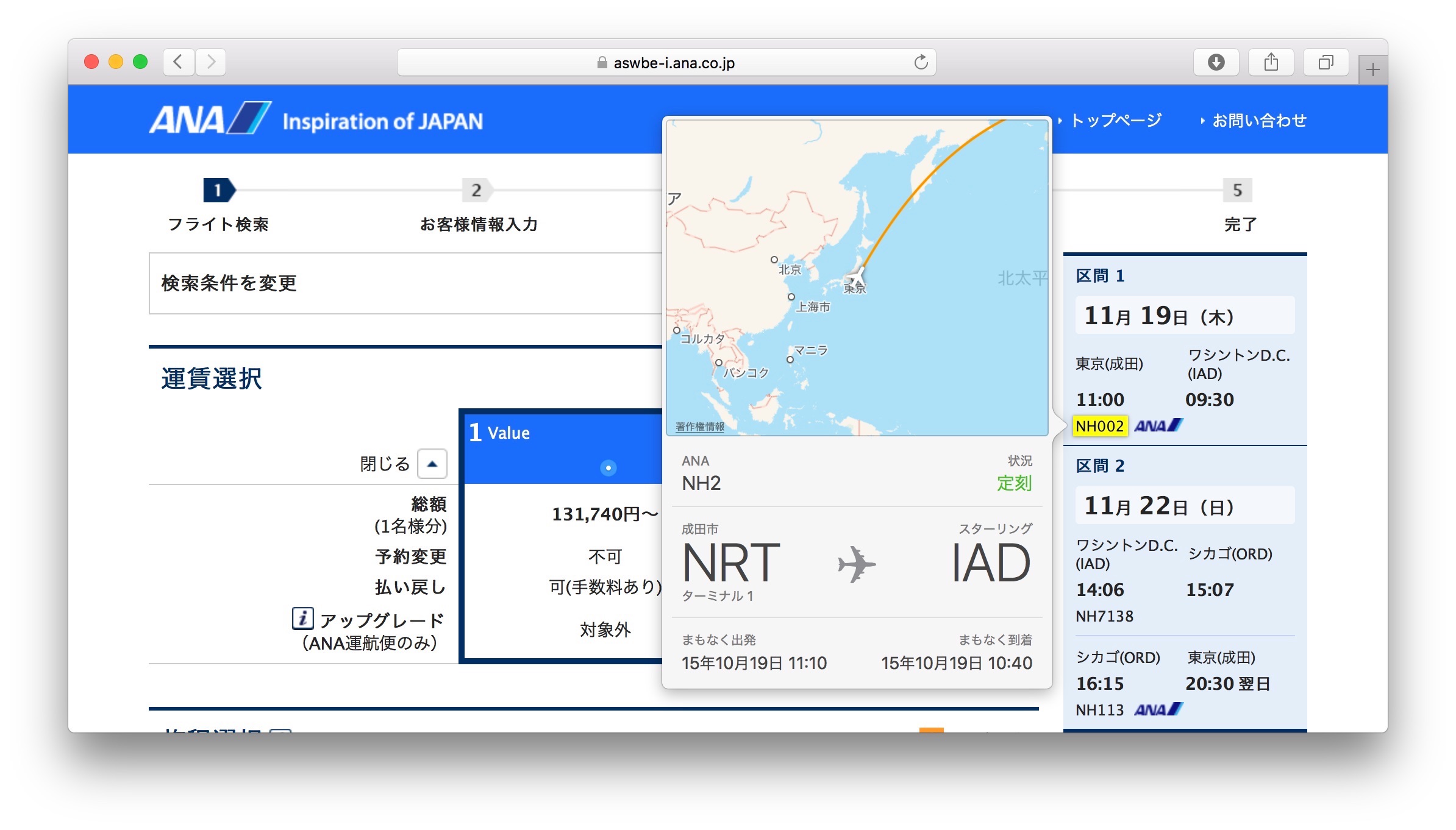The width and height of the screenshot is (1456, 830).
Task: Show all tabs overview icon
Action: coord(1326,62)
